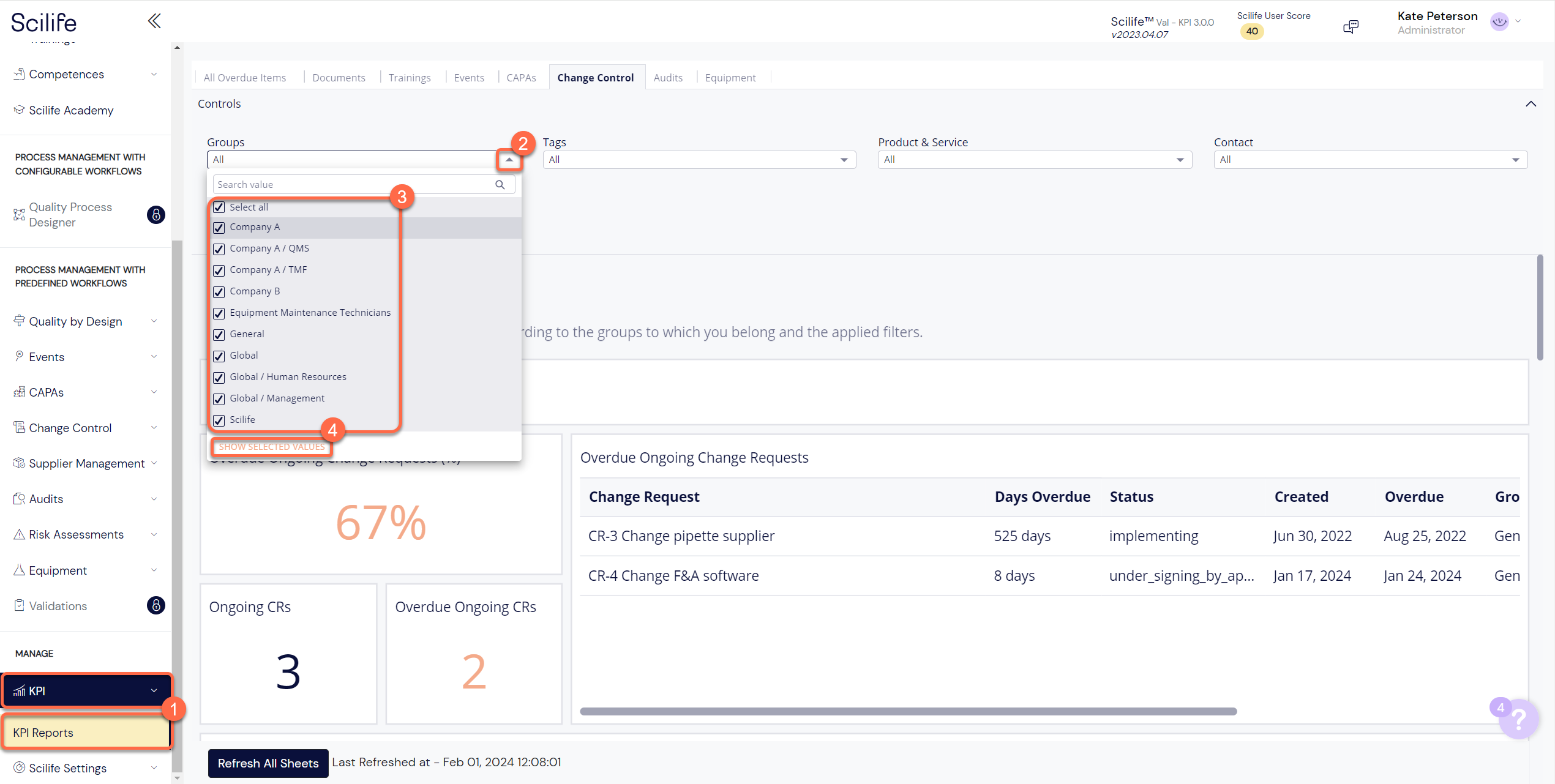Viewport: 1555px width, 784px height.
Task: Collapse the sidebar with double-arrow icon
Action: 154,21
